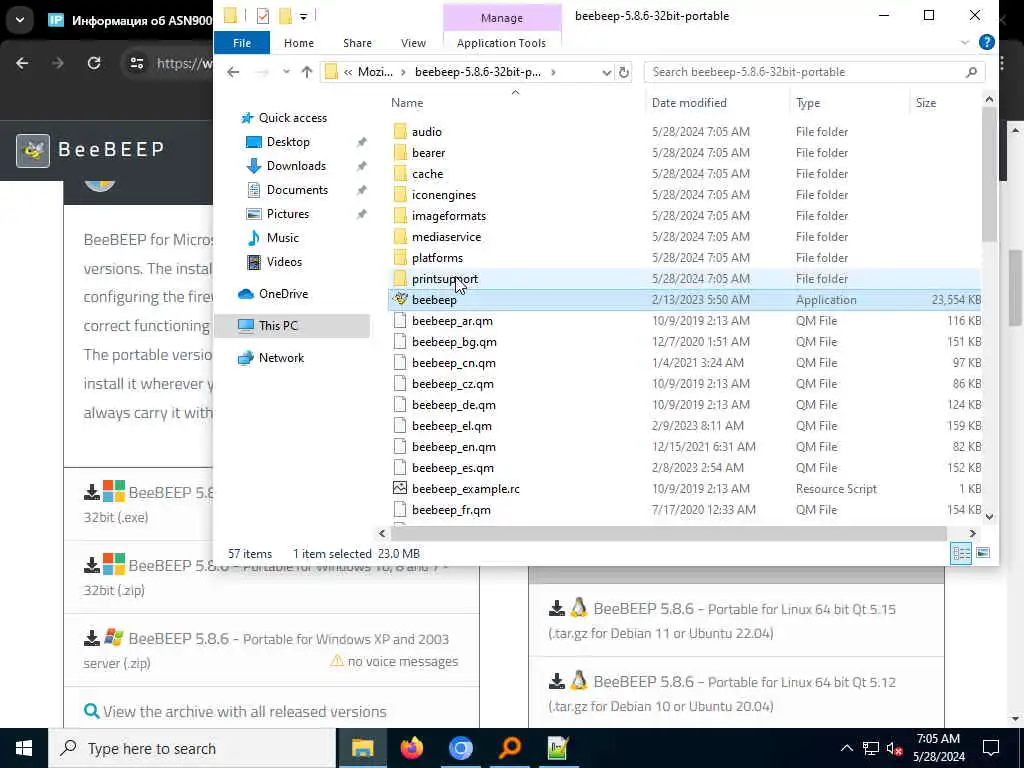The width and height of the screenshot is (1024, 768).
Task: Open OneDrive in navigation pane
Action: 283,294
